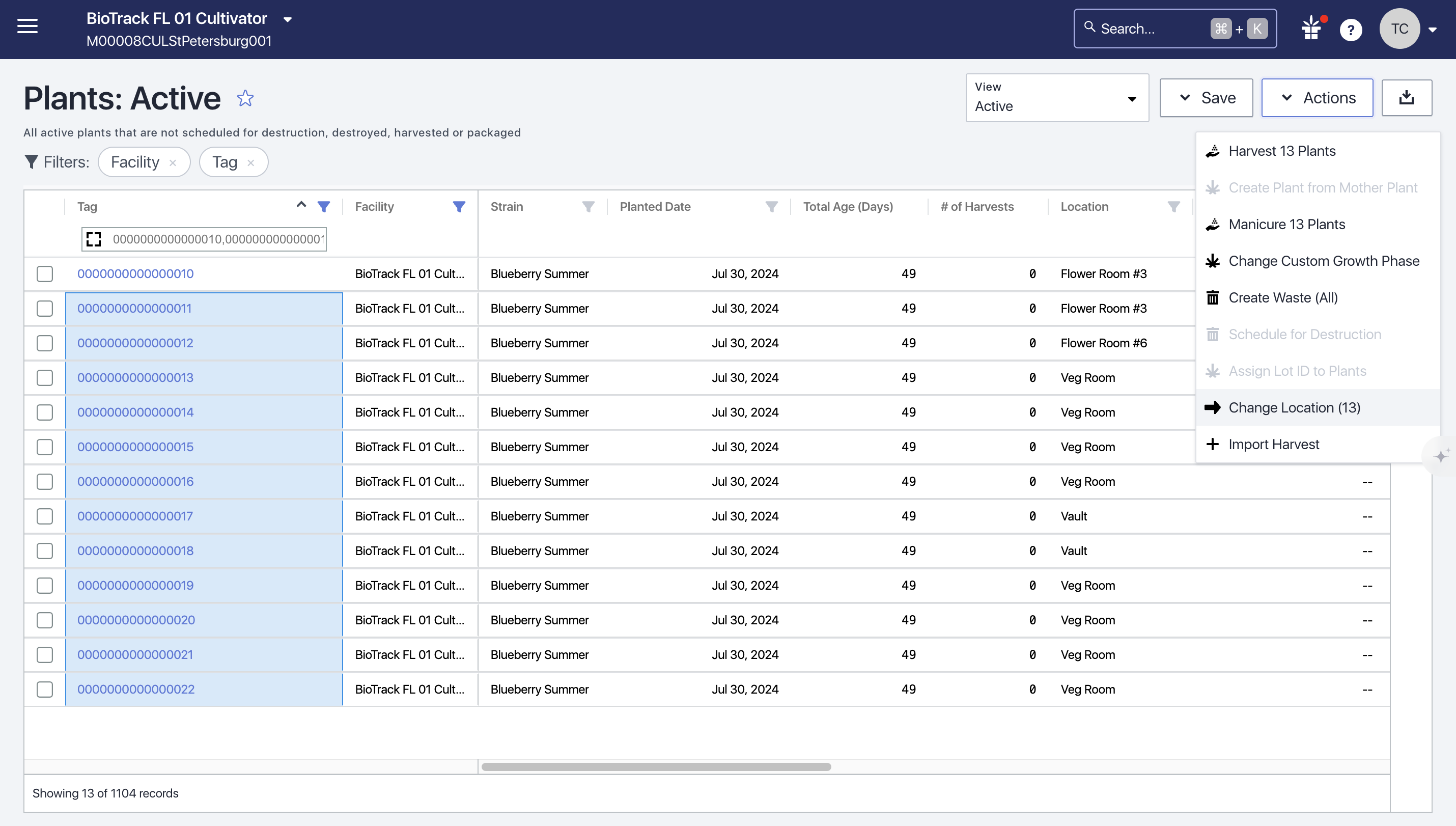The image size is (1456, 826).
Task: Click BioTrack FL 01 Cultivator title
Action: [176, 19]
